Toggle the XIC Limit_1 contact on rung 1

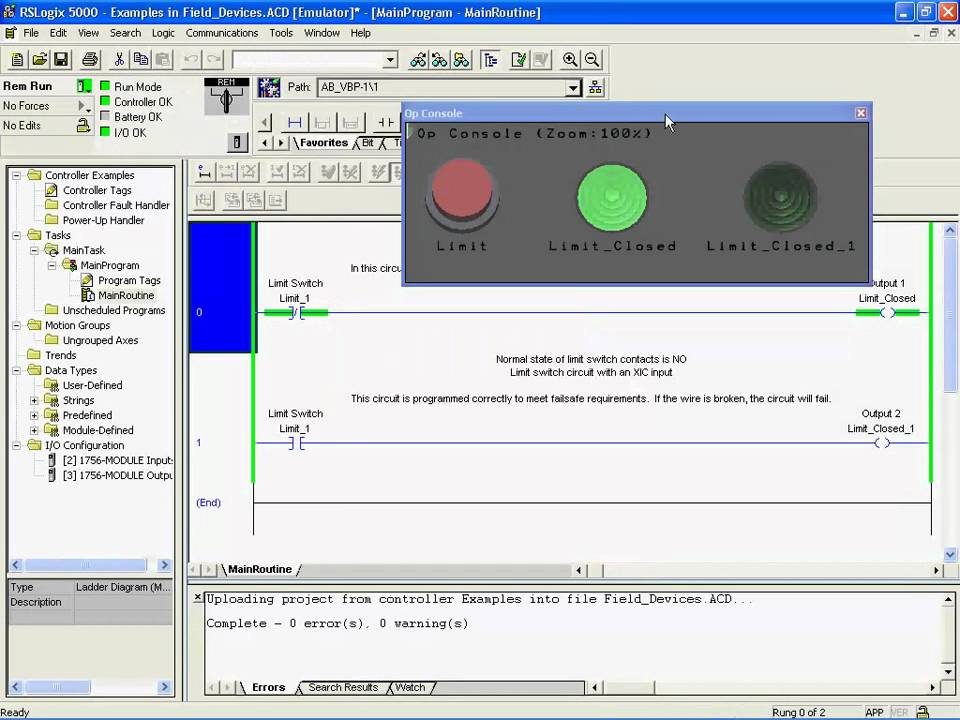click(x=295, y=443)
